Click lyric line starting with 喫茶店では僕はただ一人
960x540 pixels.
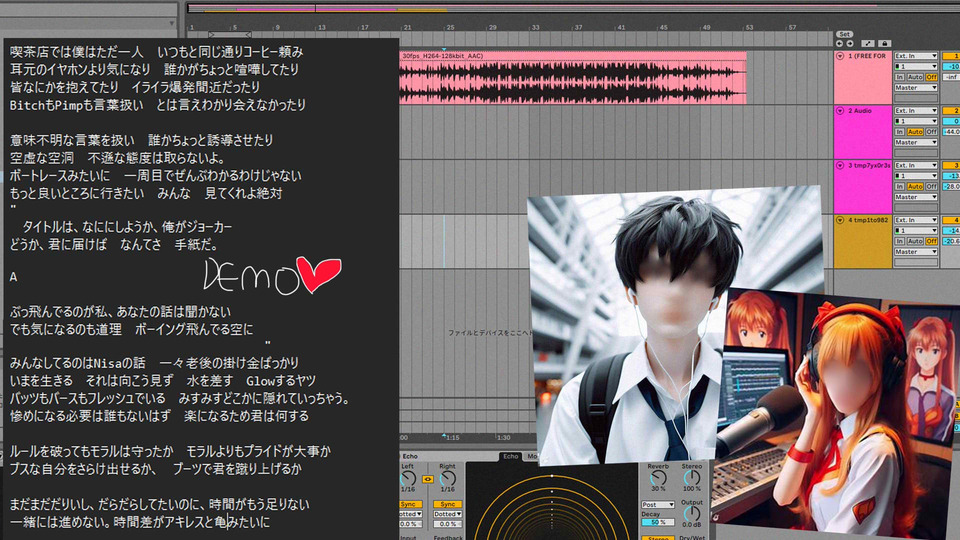click(x=157, y=52)
